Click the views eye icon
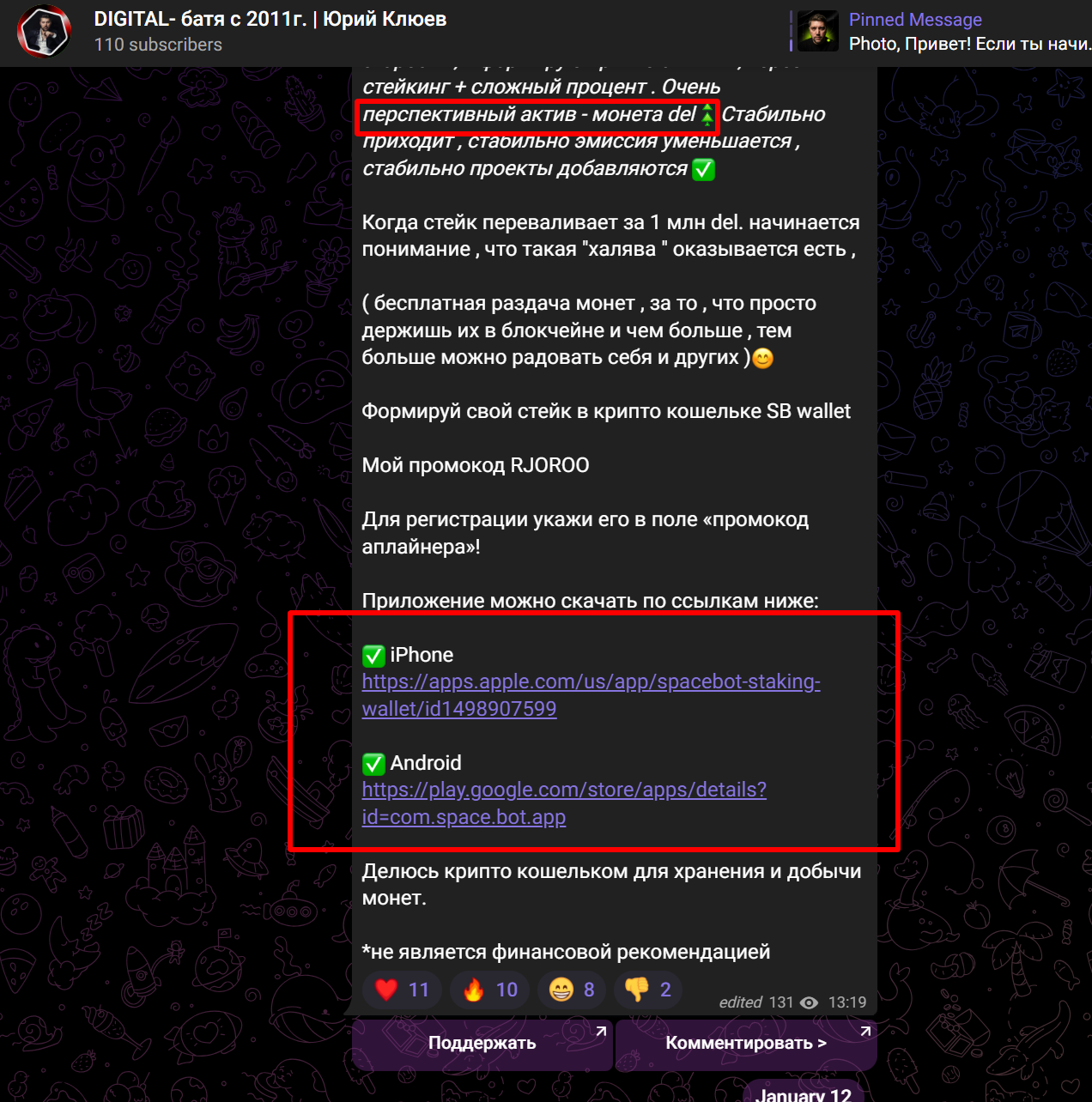 point(809,1002)
